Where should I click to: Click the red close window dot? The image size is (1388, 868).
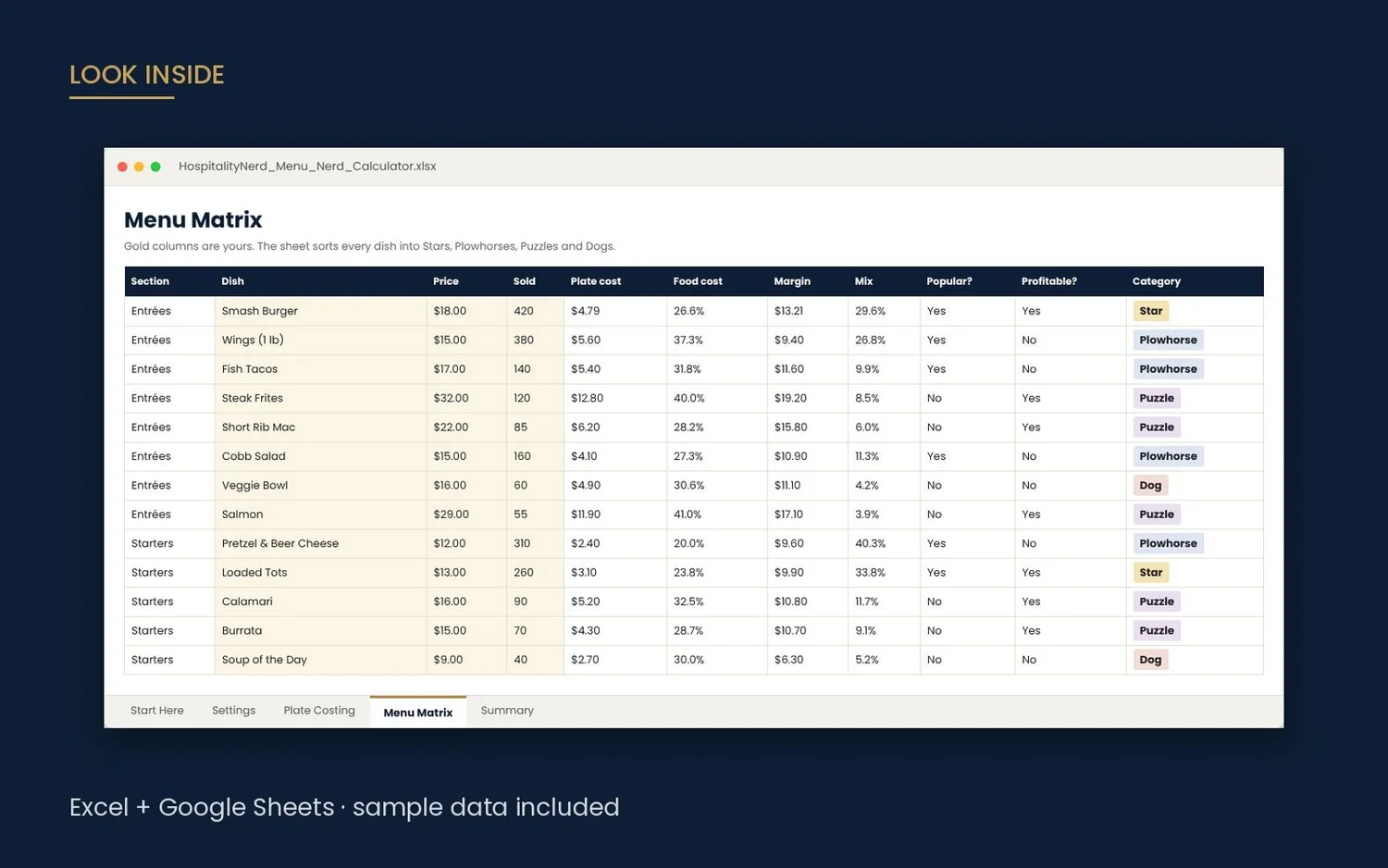(122, 167)
